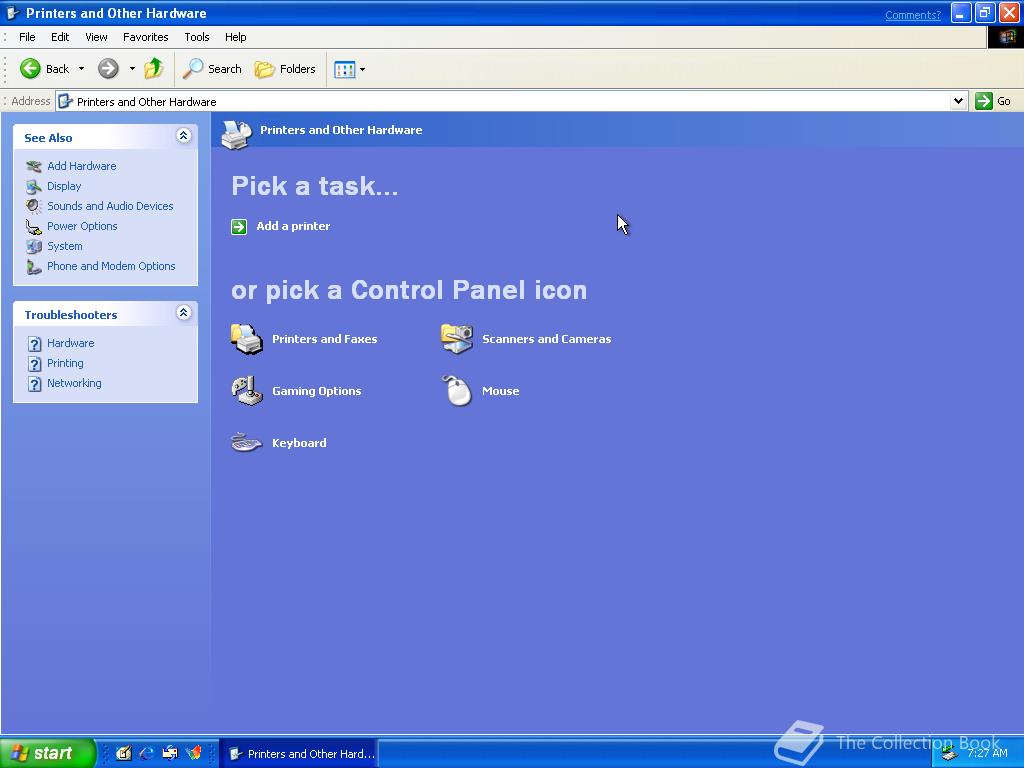
Task: Open the File menu
Action: pyautogui.click(x=27, y=37)
